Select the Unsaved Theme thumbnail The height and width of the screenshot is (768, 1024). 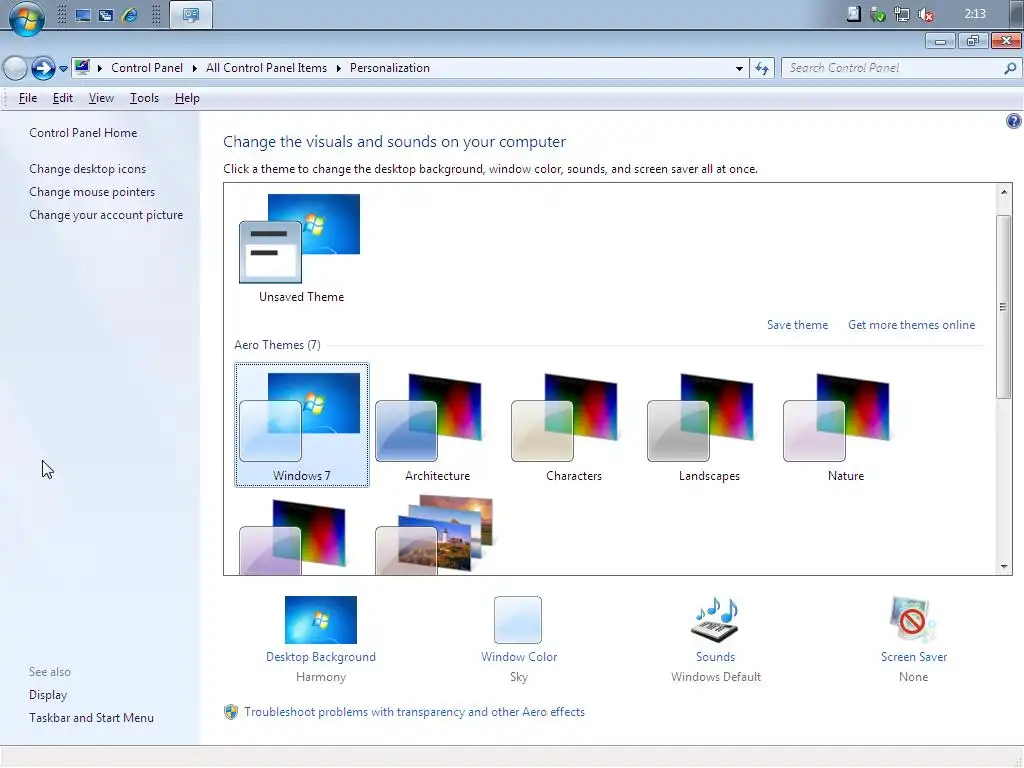click(x=301, y=248)
